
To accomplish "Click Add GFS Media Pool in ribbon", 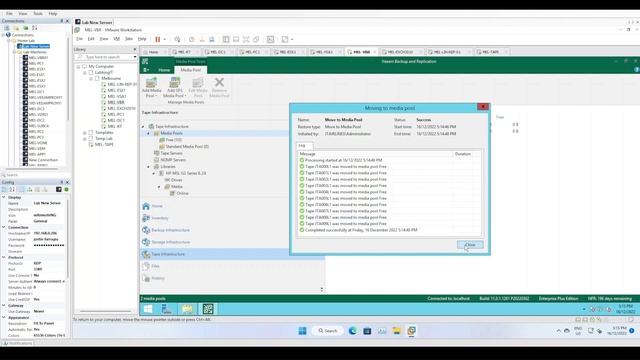I will pyautogui.click(x=175, y=87).
